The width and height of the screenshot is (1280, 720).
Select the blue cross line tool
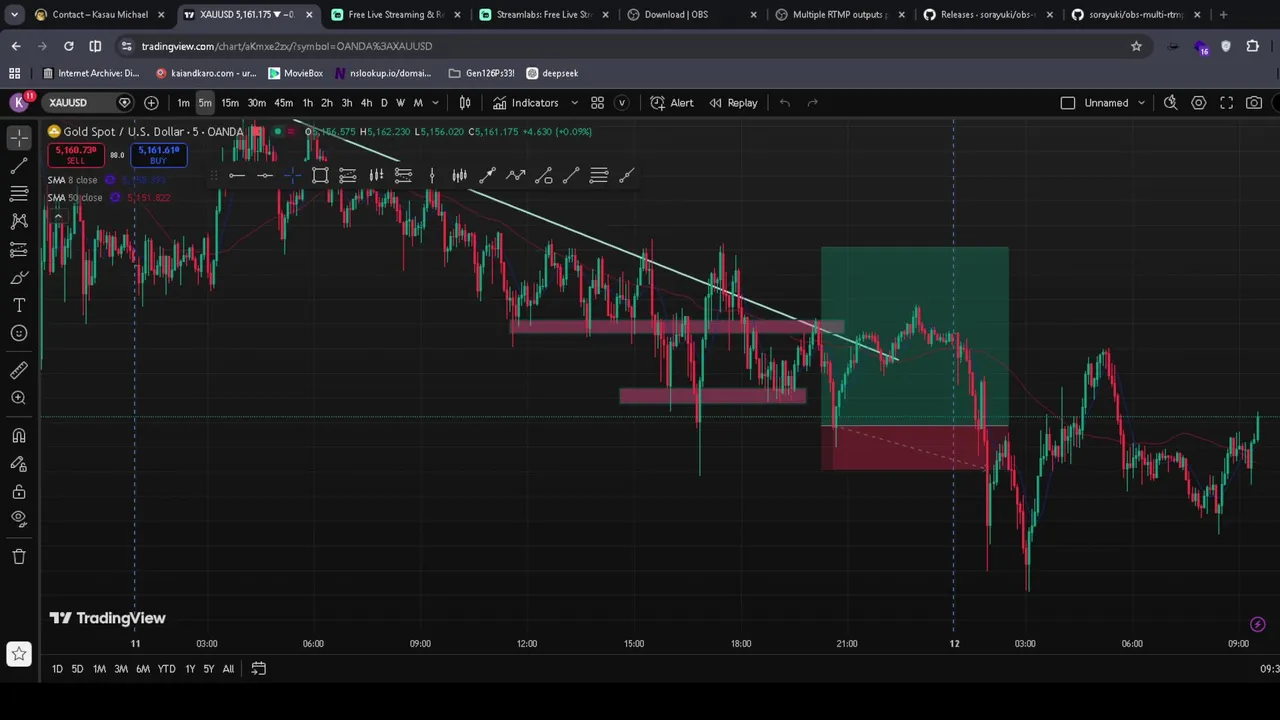292,176
